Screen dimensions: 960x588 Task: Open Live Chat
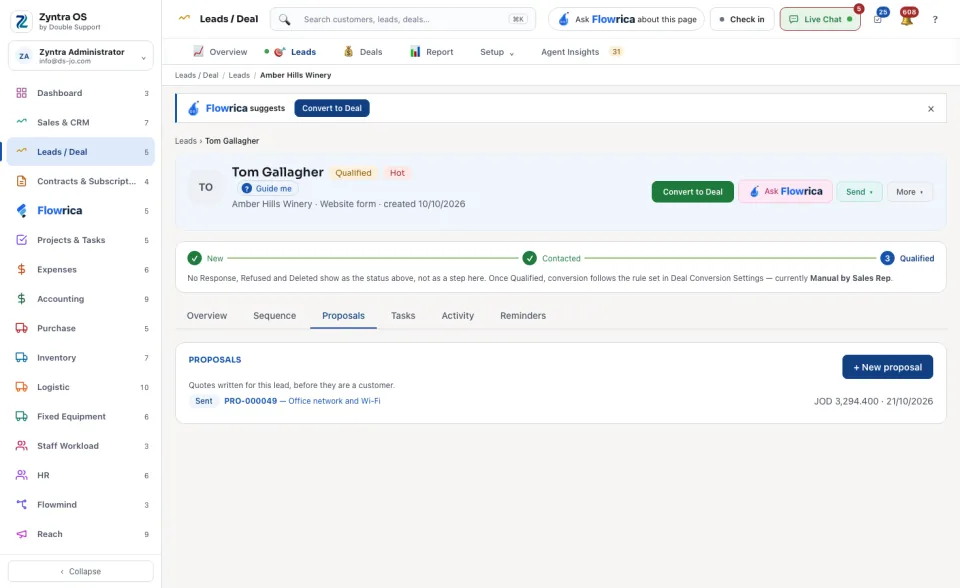(820, 20)
